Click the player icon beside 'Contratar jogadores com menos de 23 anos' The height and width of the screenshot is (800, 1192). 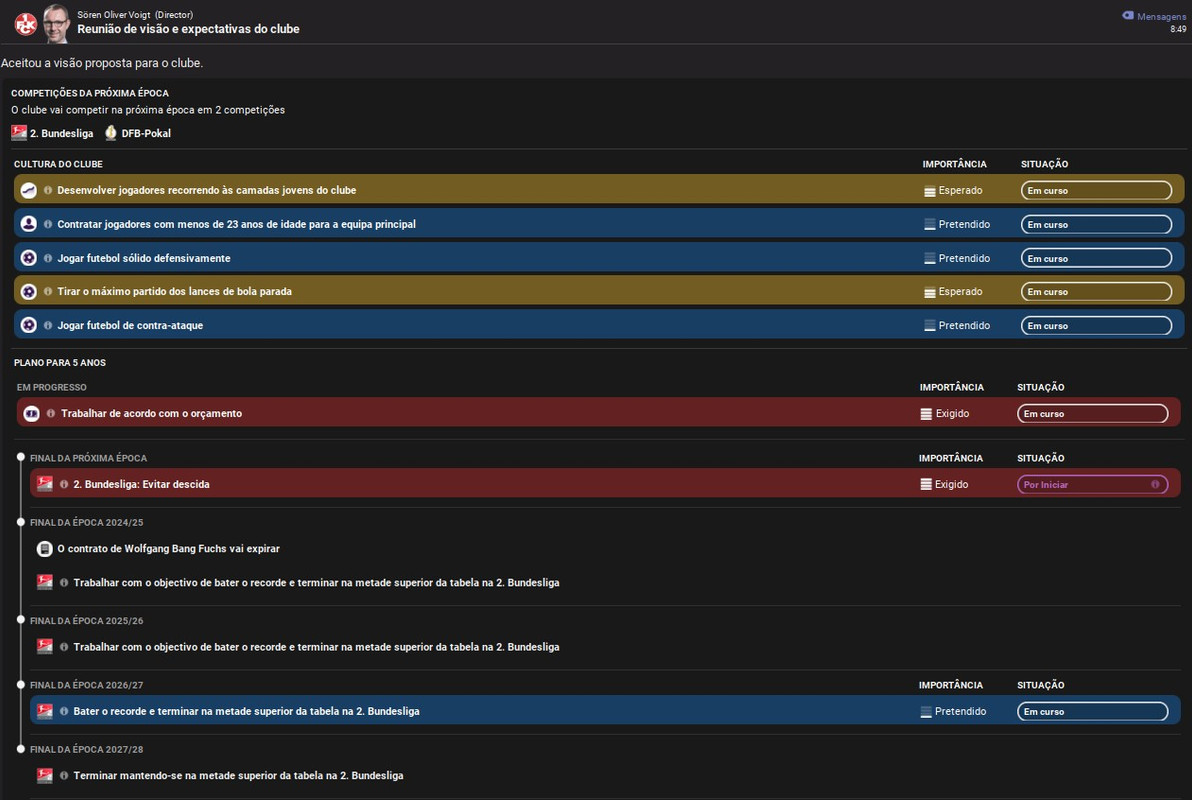(x=29, y=224)
